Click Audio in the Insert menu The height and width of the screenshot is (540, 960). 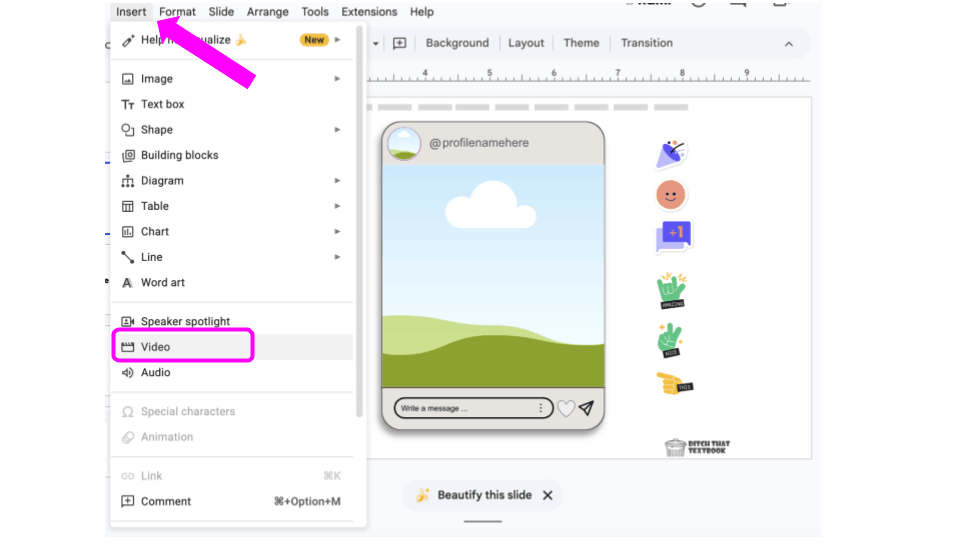coord(232,373)
